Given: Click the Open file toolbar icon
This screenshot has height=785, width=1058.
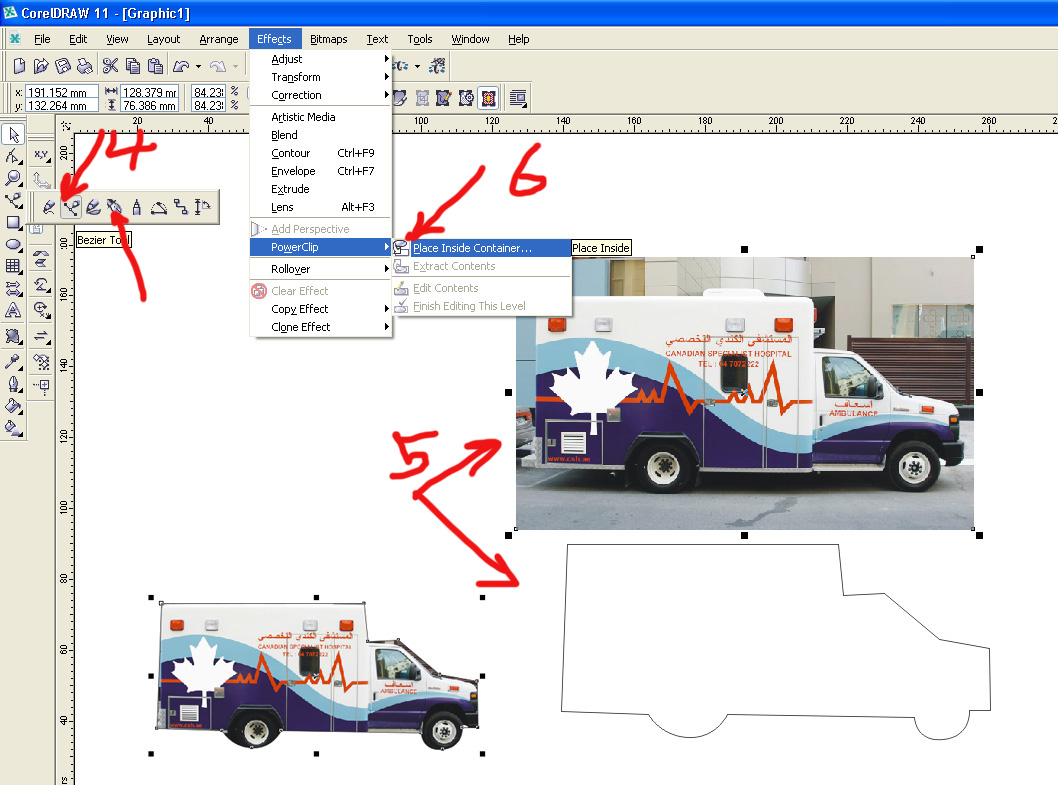Looking at the screenshot, I should 41,65.
